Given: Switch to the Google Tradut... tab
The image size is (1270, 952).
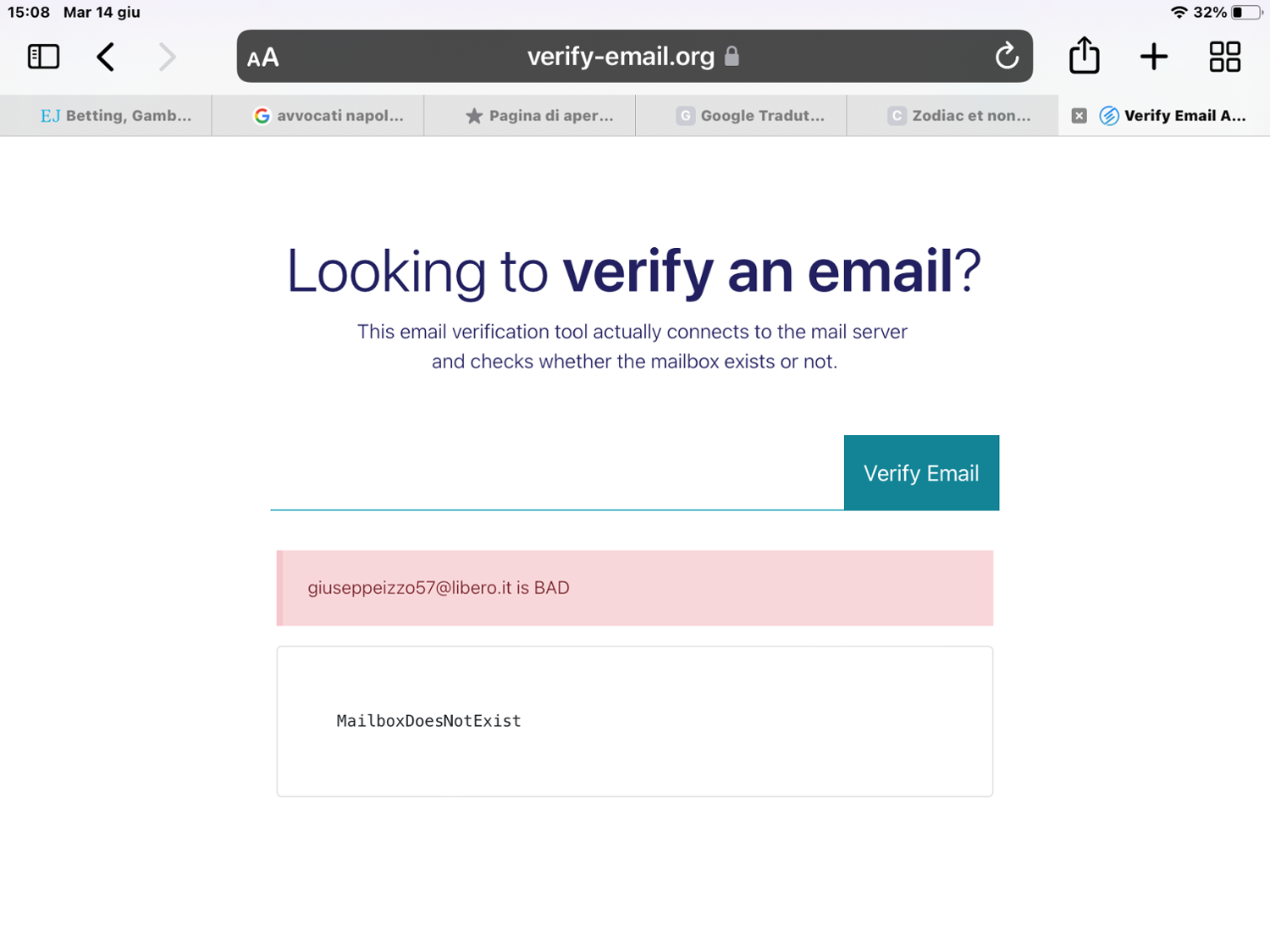Looking at the screenshot, I should tap(750, 116).
